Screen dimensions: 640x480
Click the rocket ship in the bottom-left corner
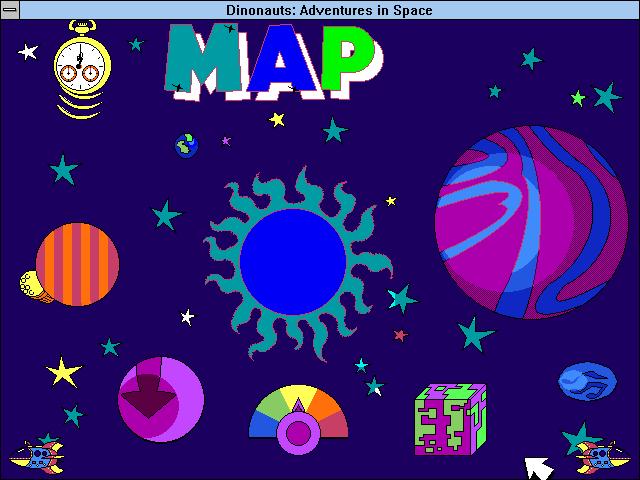(x=37, y=458)
